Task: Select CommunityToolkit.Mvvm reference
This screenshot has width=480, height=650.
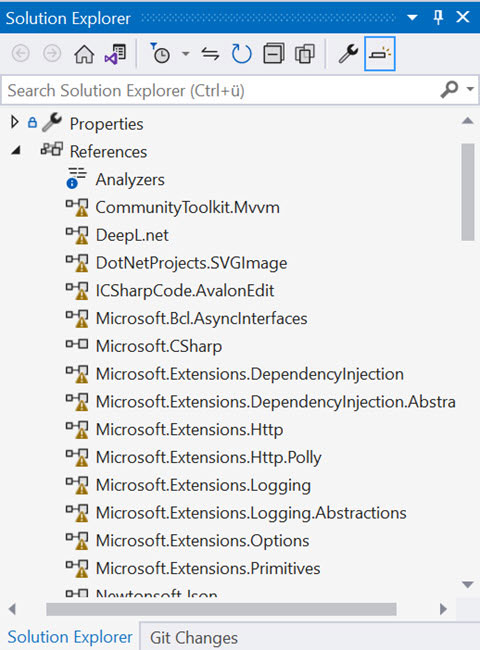Action: (x=187, y=207)
